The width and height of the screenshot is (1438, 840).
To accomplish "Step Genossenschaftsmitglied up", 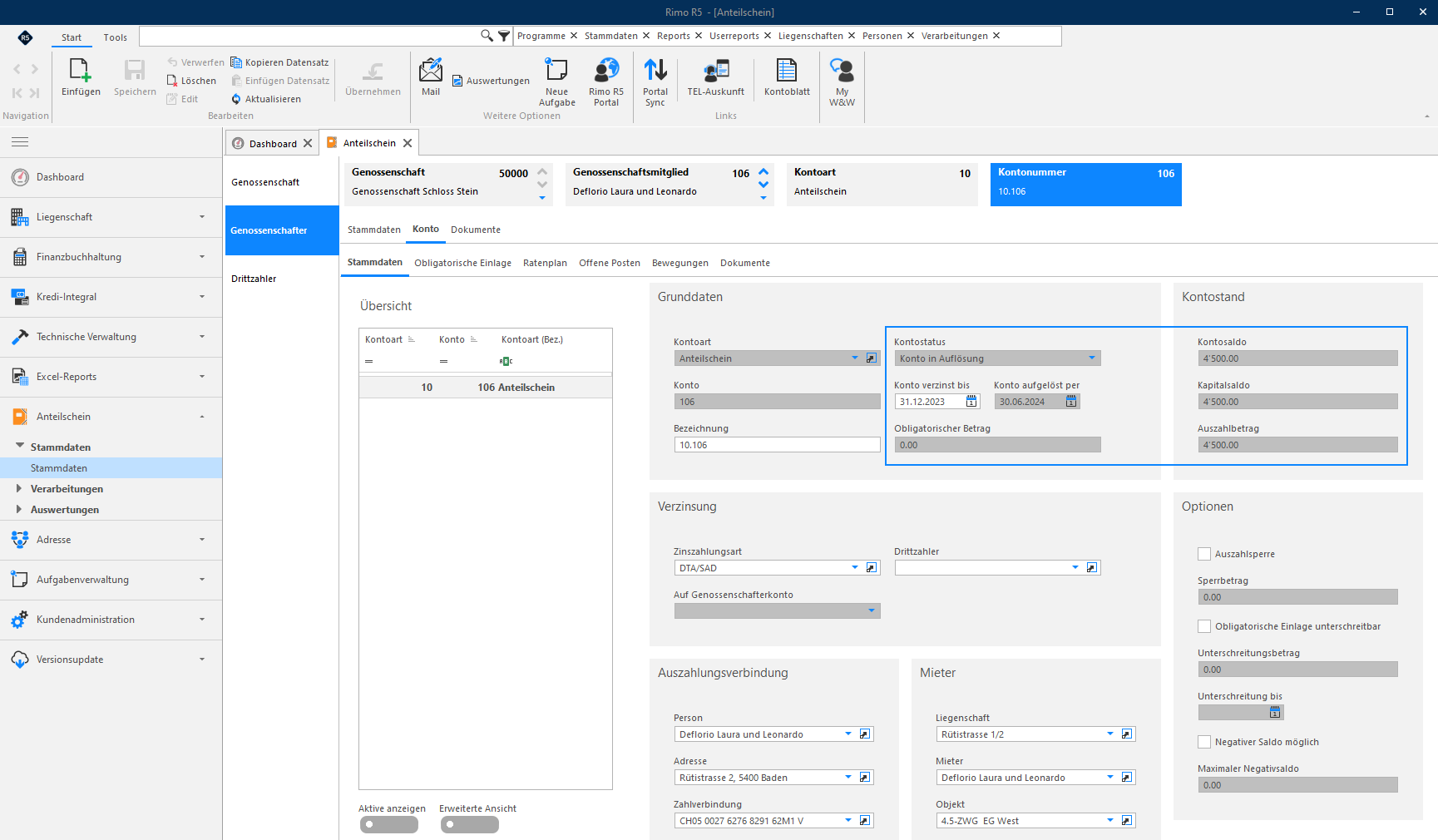I will click(x=763, y=171).
